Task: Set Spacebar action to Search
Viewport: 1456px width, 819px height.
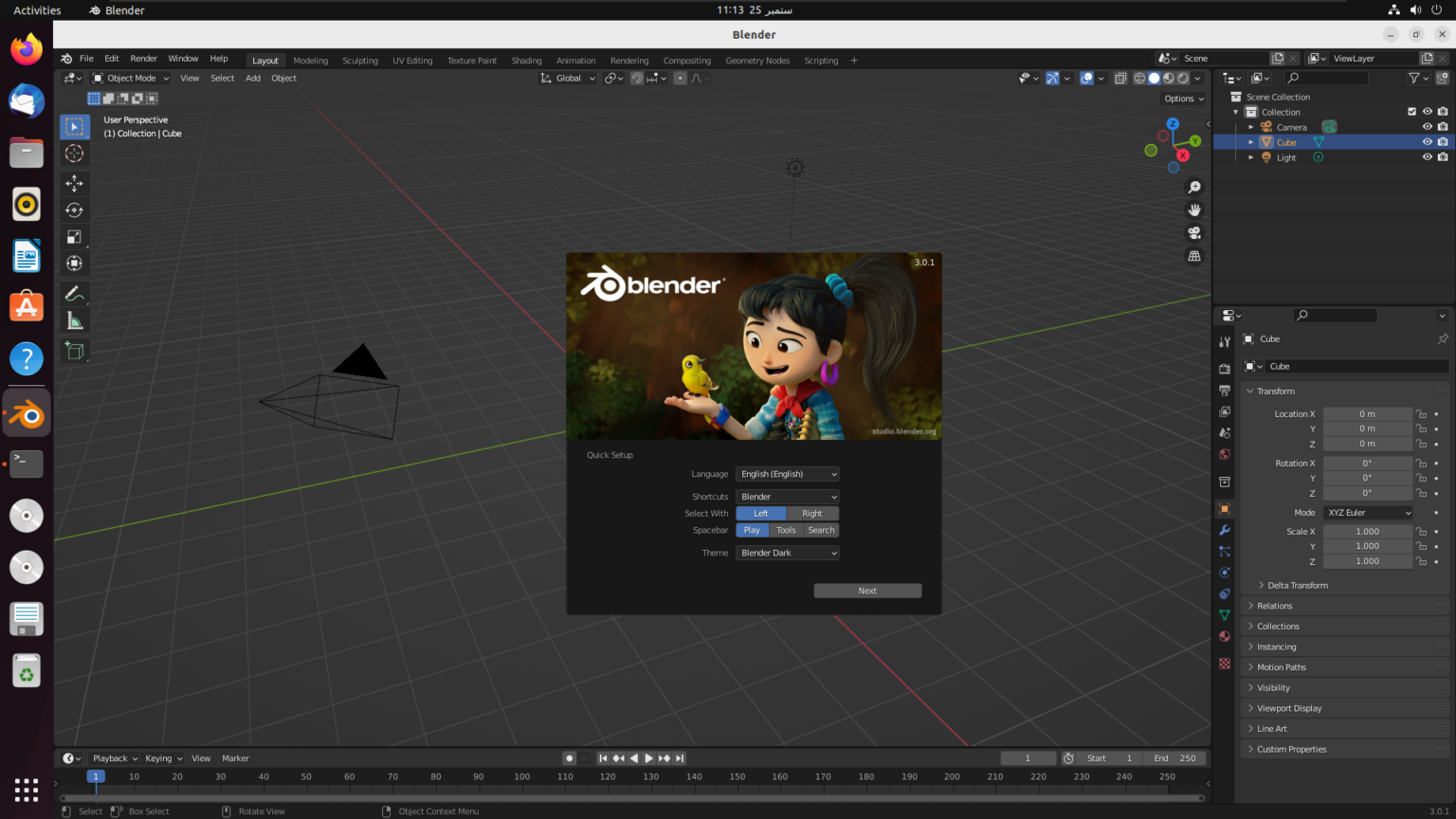Action: point(821,531)
